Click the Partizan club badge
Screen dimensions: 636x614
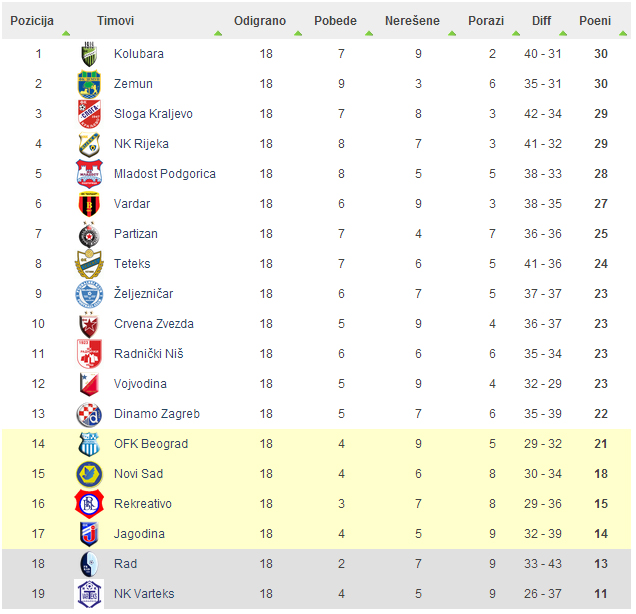tap(89, 234)
